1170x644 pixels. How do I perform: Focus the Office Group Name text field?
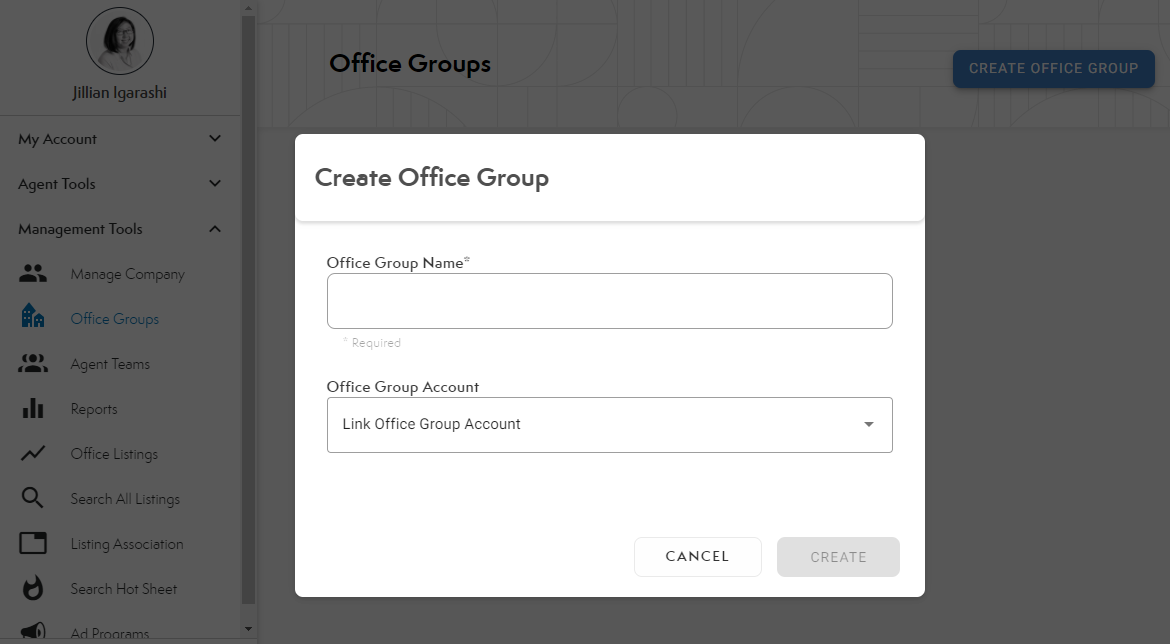pos(609,301)
